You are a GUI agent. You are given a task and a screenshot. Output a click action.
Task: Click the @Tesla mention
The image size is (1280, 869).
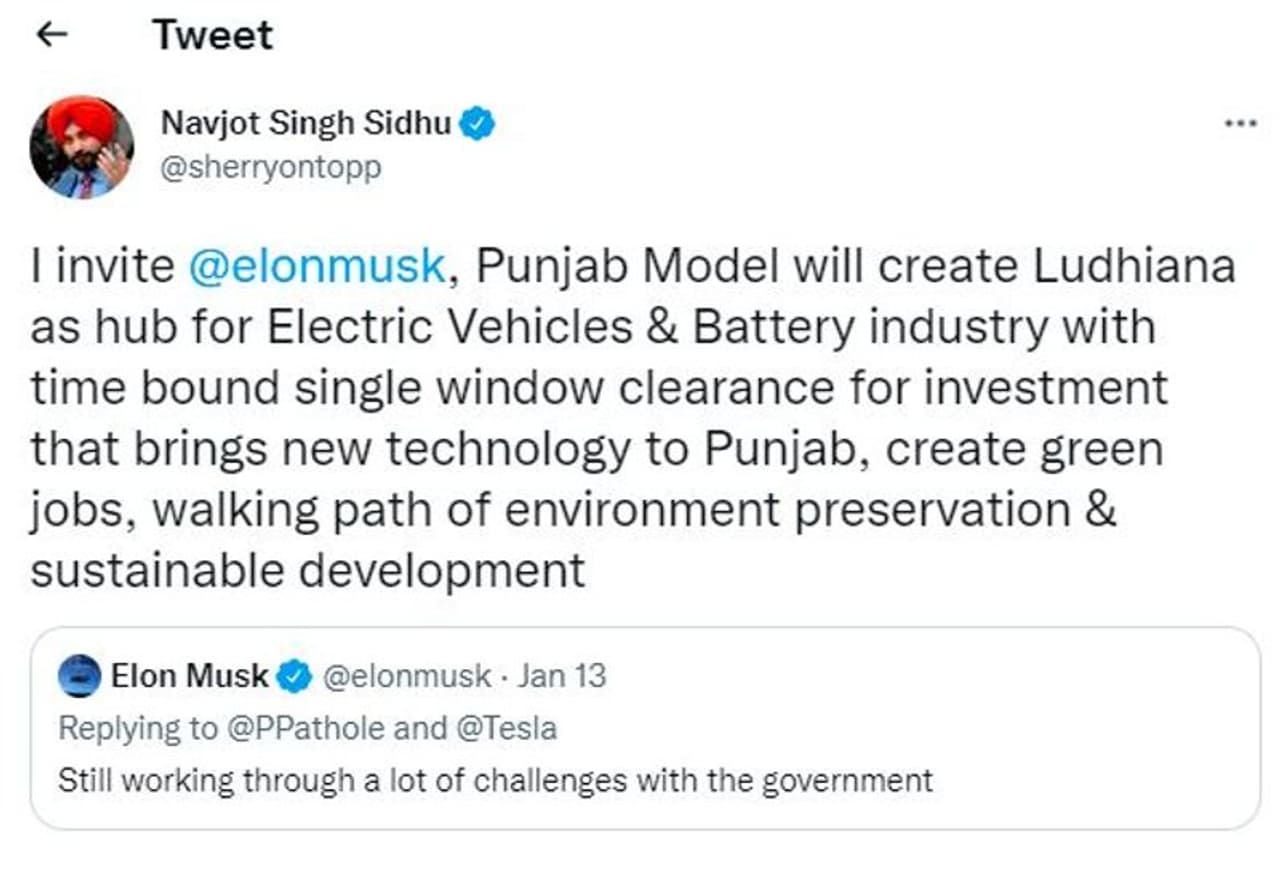(x=506, y=727)
